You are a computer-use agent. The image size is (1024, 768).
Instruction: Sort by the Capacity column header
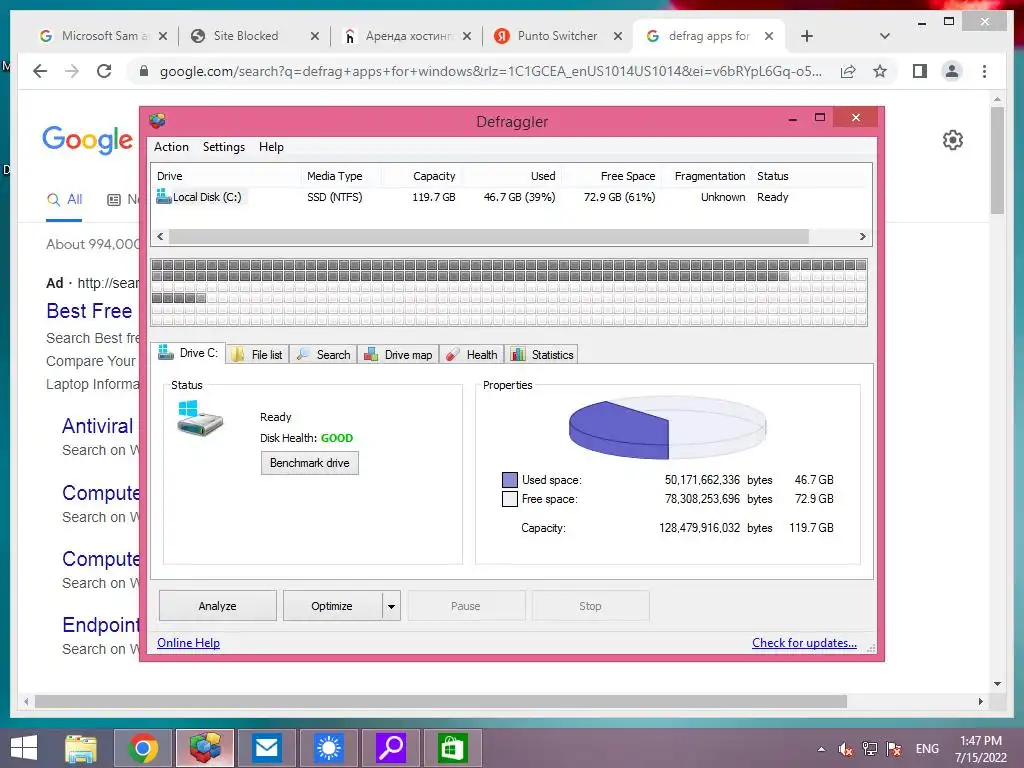pos(421,176)
